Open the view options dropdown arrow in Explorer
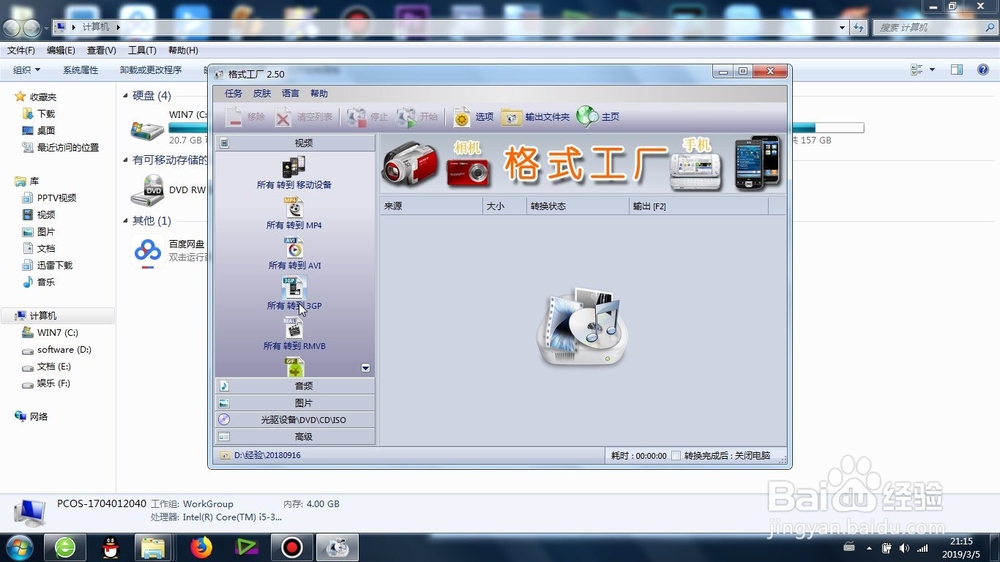The width and height of the screenshot is (1000, 562). [932, 70]
